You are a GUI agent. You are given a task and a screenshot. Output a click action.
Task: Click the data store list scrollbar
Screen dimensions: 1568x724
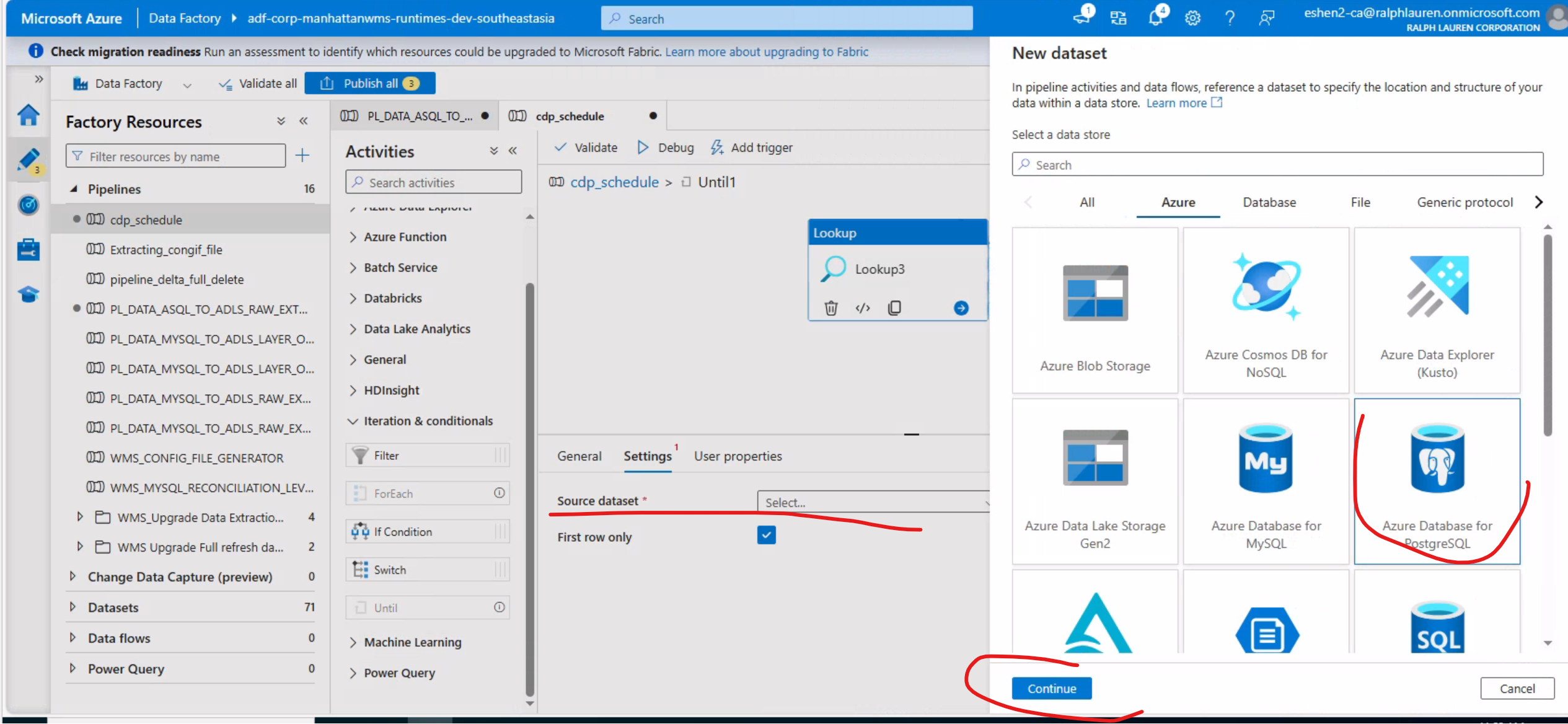coord(1547,335)
